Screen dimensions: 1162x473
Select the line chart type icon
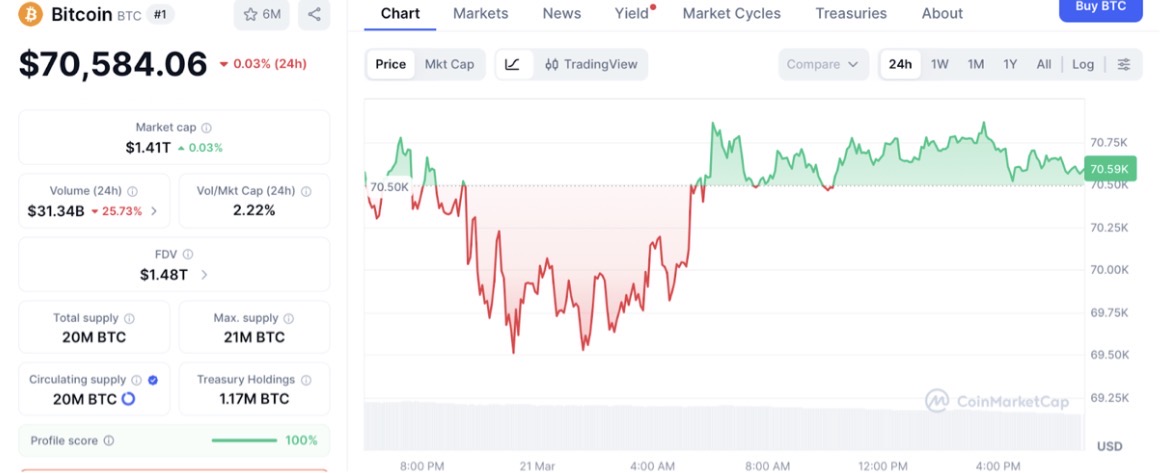512,64
